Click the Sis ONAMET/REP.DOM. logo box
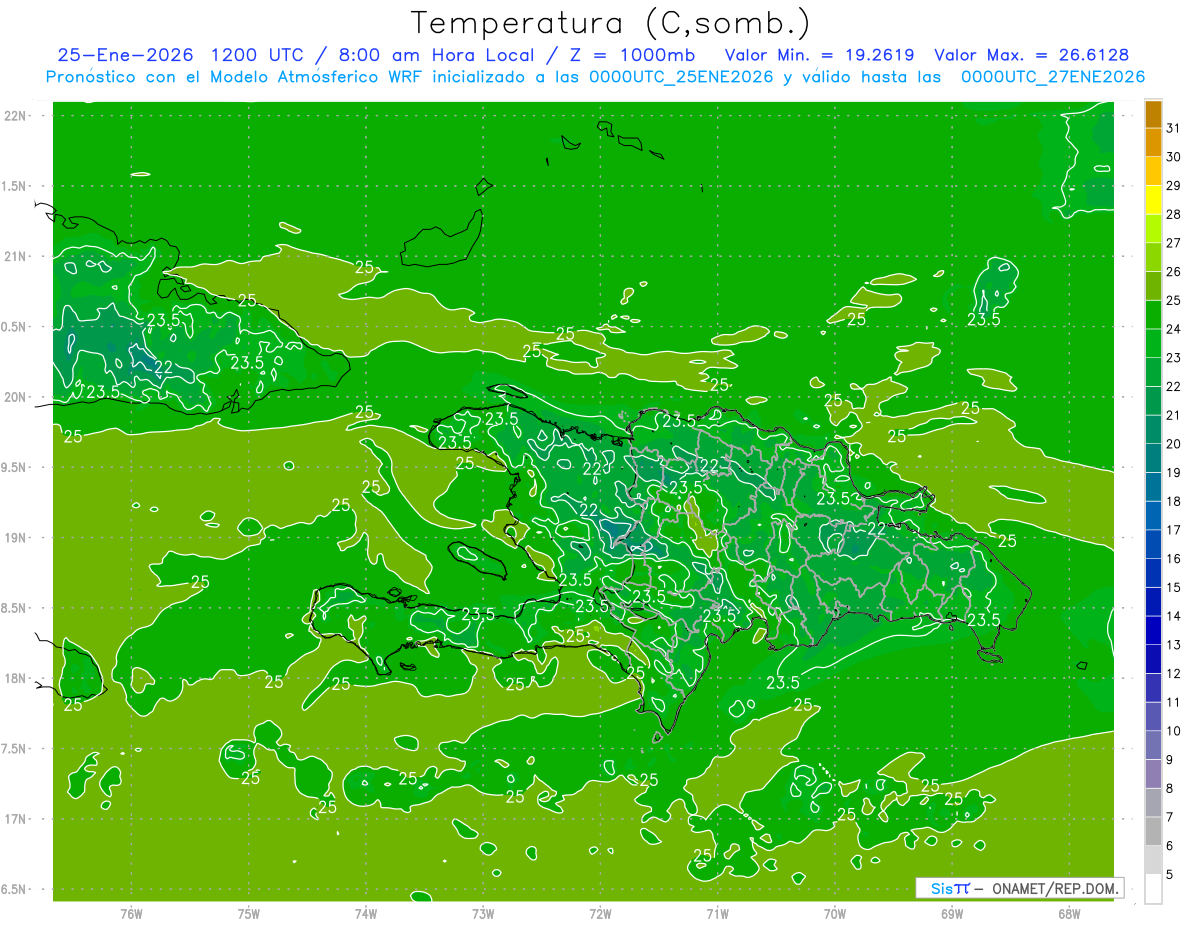Screen dimensions: 1200x927 (x=1019, y=888)
